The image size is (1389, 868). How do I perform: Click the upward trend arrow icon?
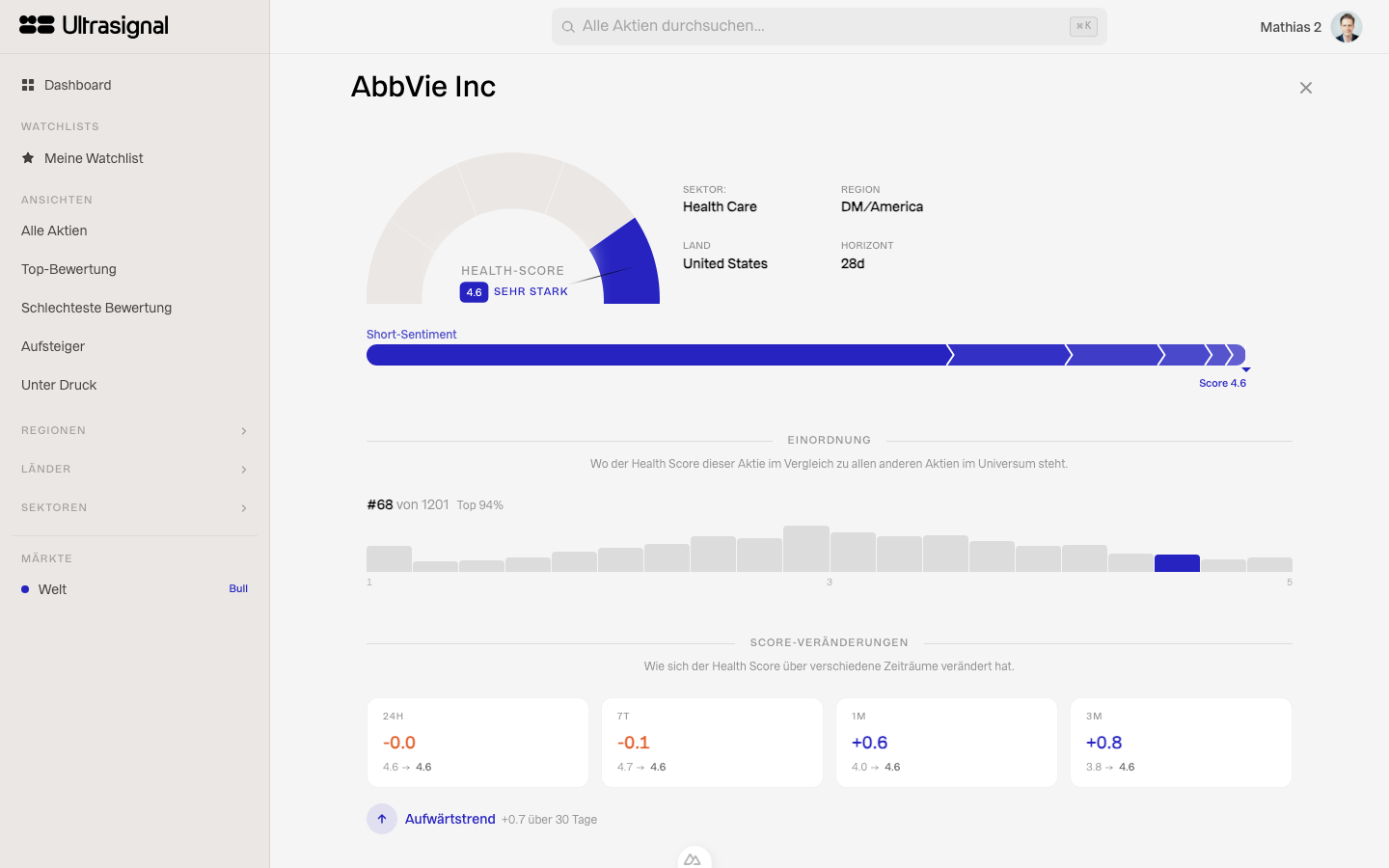382,819
